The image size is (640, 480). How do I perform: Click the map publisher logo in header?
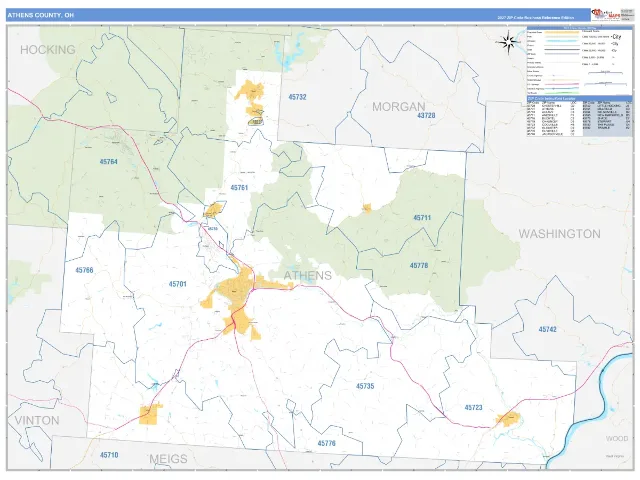(x=605, y=15)
